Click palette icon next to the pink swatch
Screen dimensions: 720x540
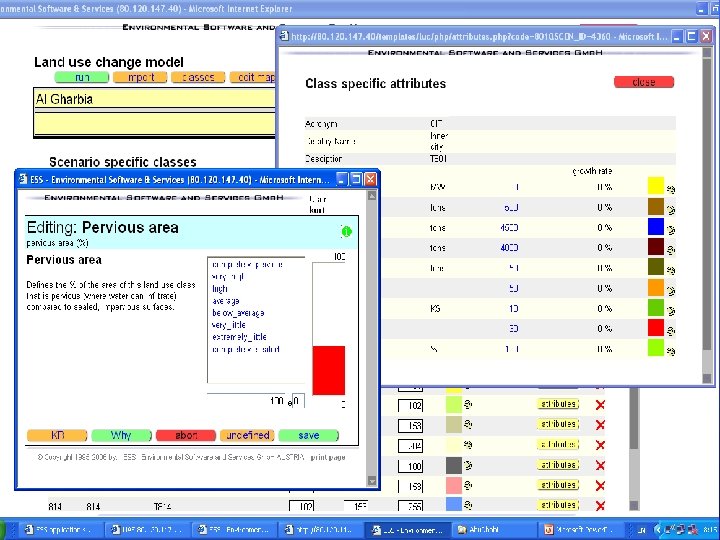point(467,485)
